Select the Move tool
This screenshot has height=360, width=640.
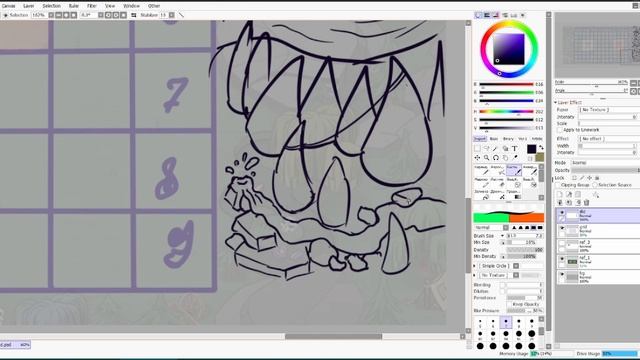(x=477, y=158)
